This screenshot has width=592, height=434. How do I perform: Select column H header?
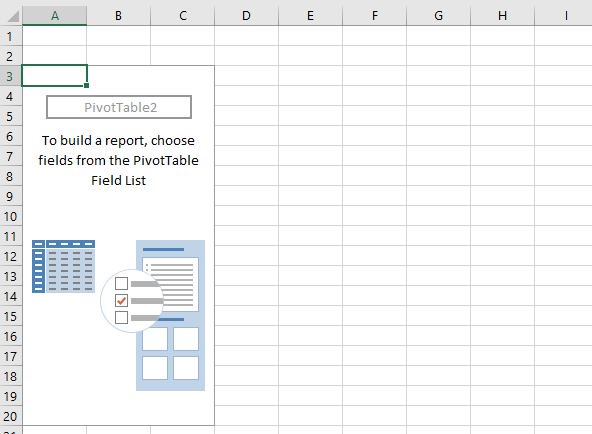503,16
